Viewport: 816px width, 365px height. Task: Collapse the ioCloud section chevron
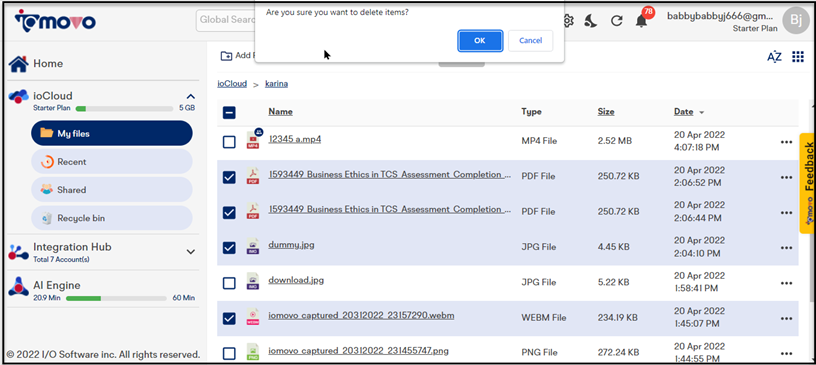(191, 96)
